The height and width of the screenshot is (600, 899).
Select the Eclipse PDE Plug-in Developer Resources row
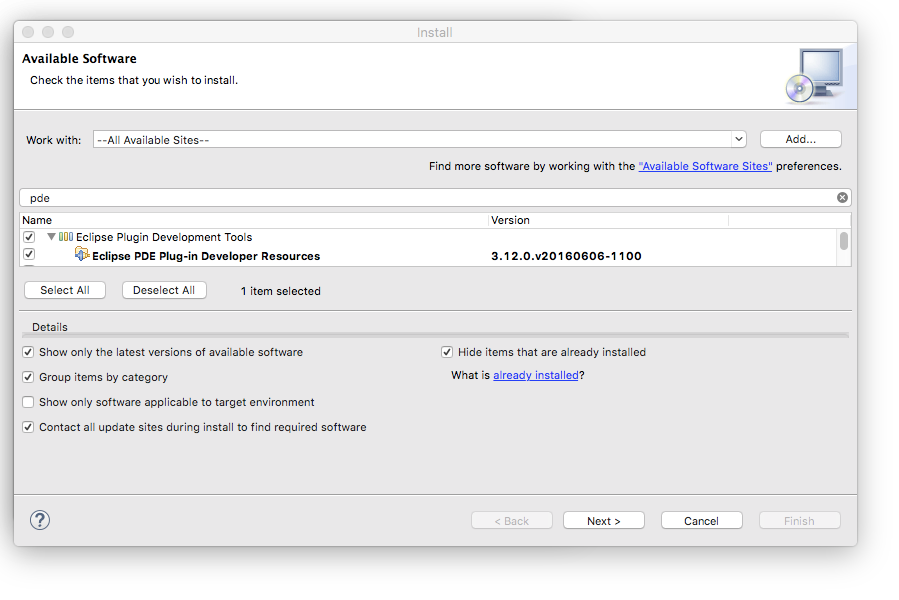coord(428,256)
